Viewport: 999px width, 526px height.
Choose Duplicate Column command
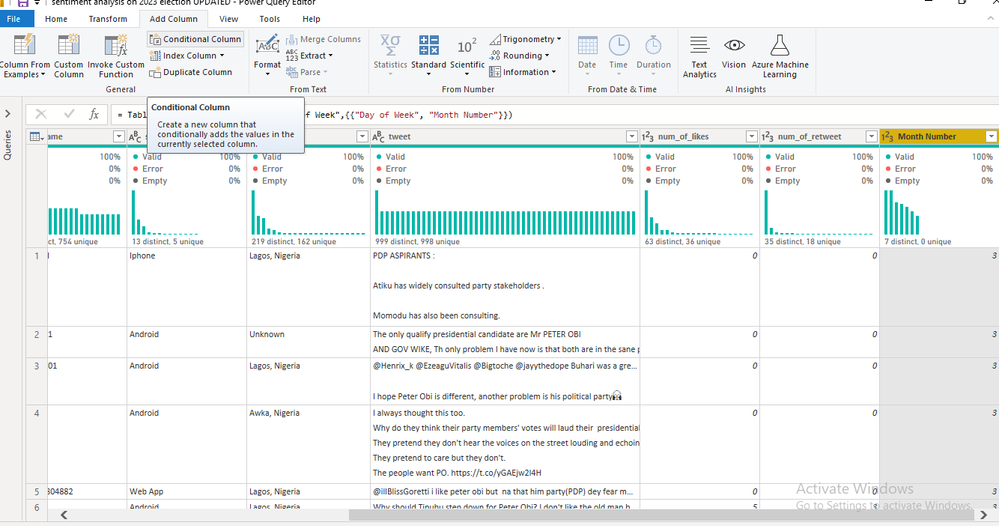190,72
